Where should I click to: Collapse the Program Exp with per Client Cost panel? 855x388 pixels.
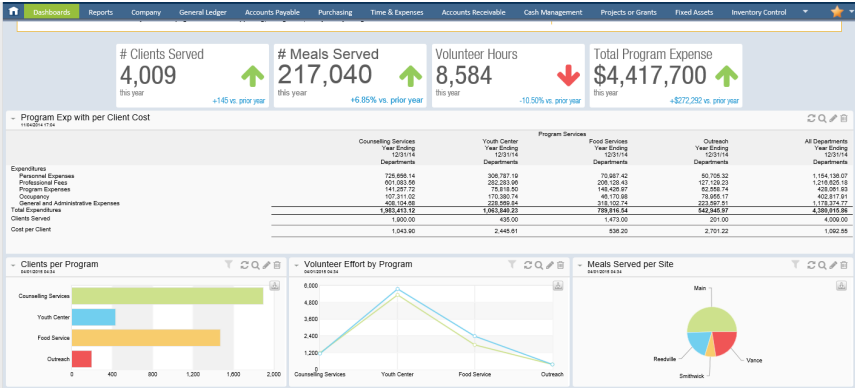tap(13, 118)
